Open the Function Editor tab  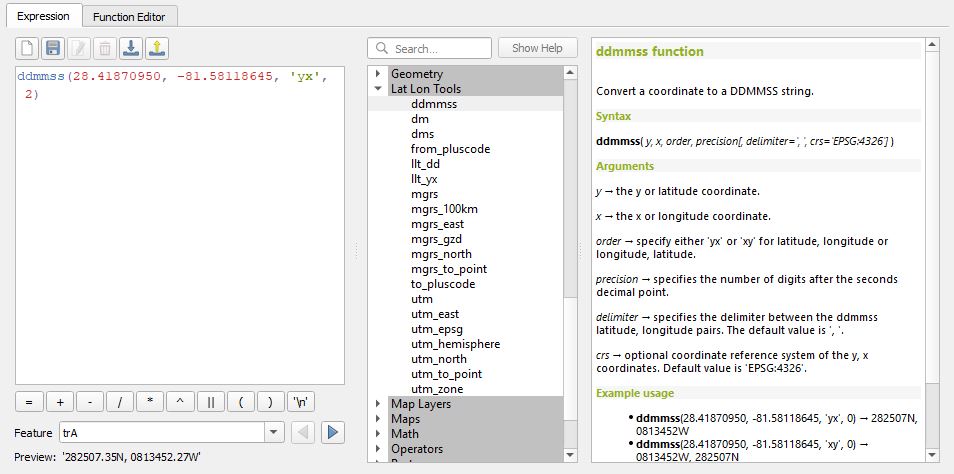(129, 17)
